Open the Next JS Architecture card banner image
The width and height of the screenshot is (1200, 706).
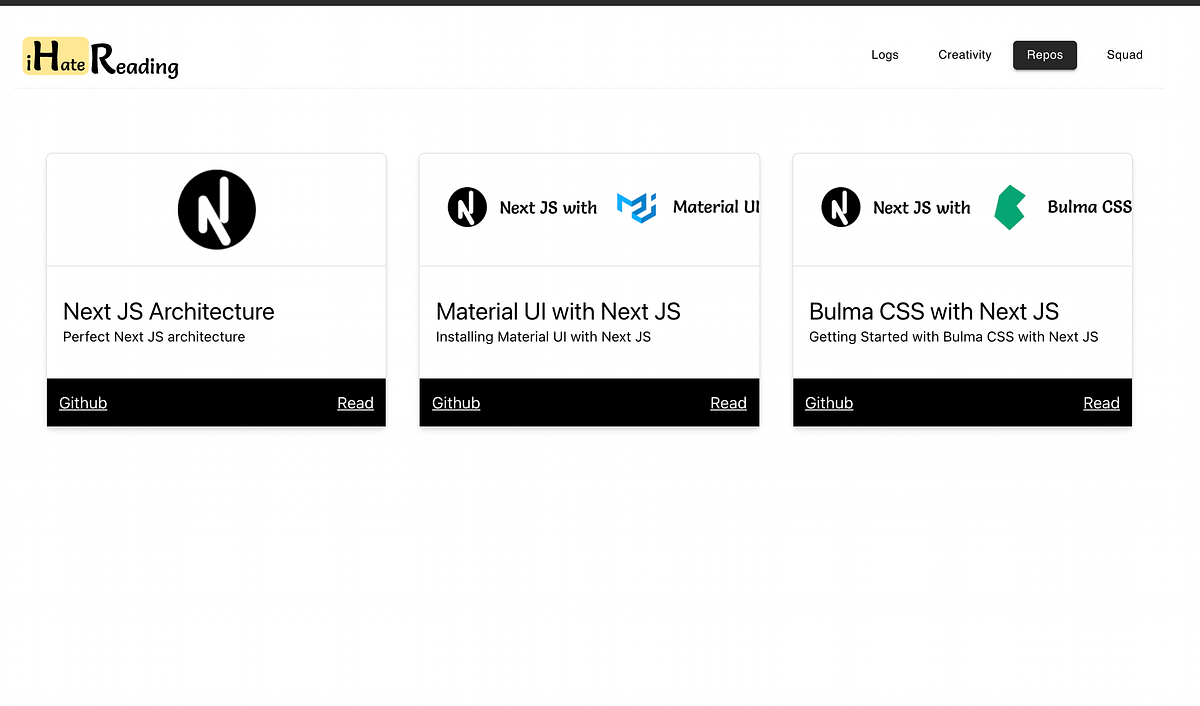(216, 208)
